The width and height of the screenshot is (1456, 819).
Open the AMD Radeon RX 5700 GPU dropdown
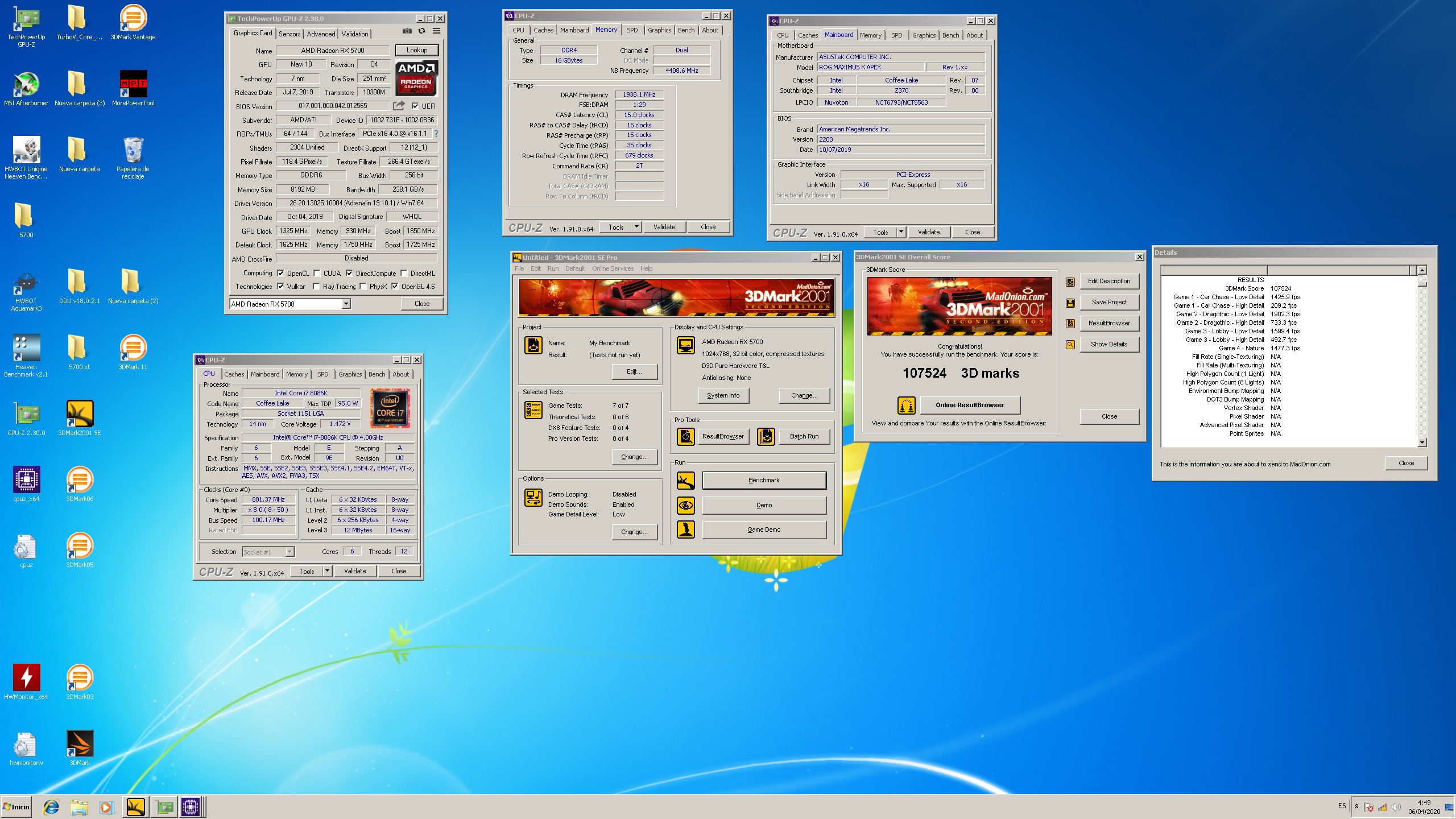click(346, 304)
